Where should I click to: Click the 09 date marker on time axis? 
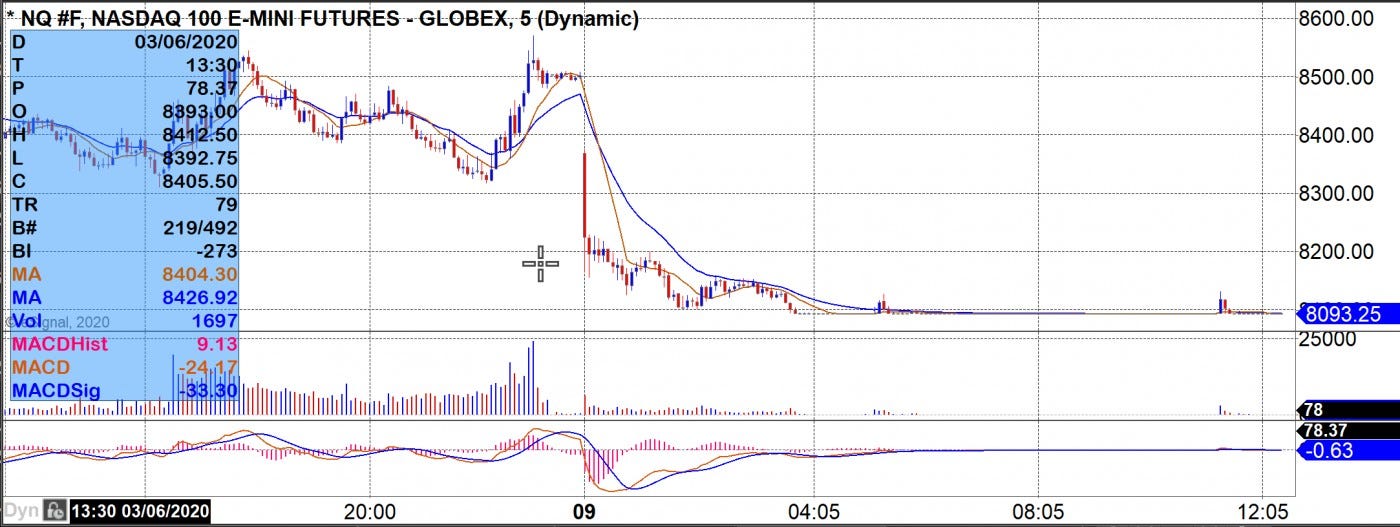click(583, 511)
